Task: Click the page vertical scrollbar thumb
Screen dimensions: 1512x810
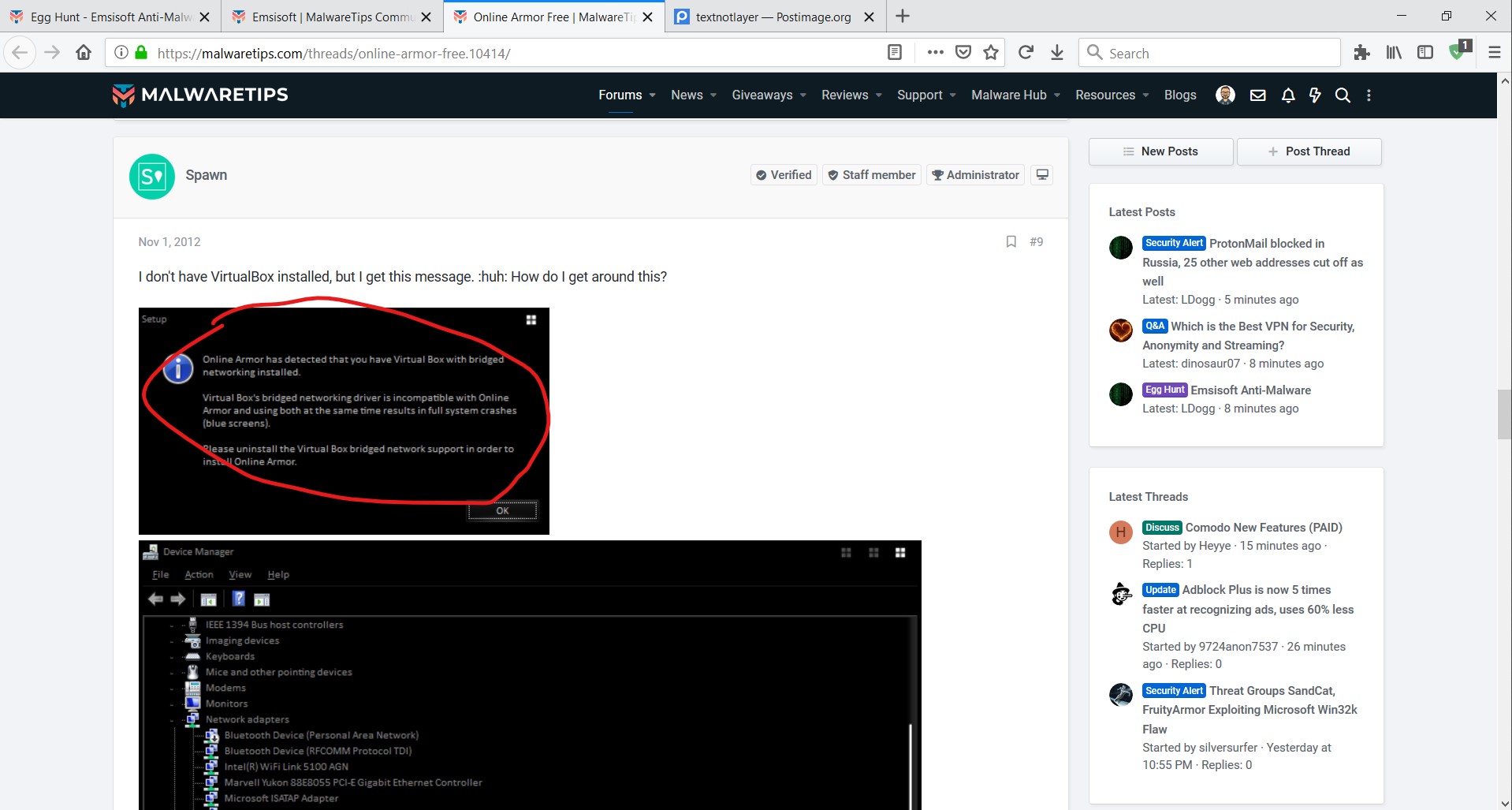Action: 1504,414
